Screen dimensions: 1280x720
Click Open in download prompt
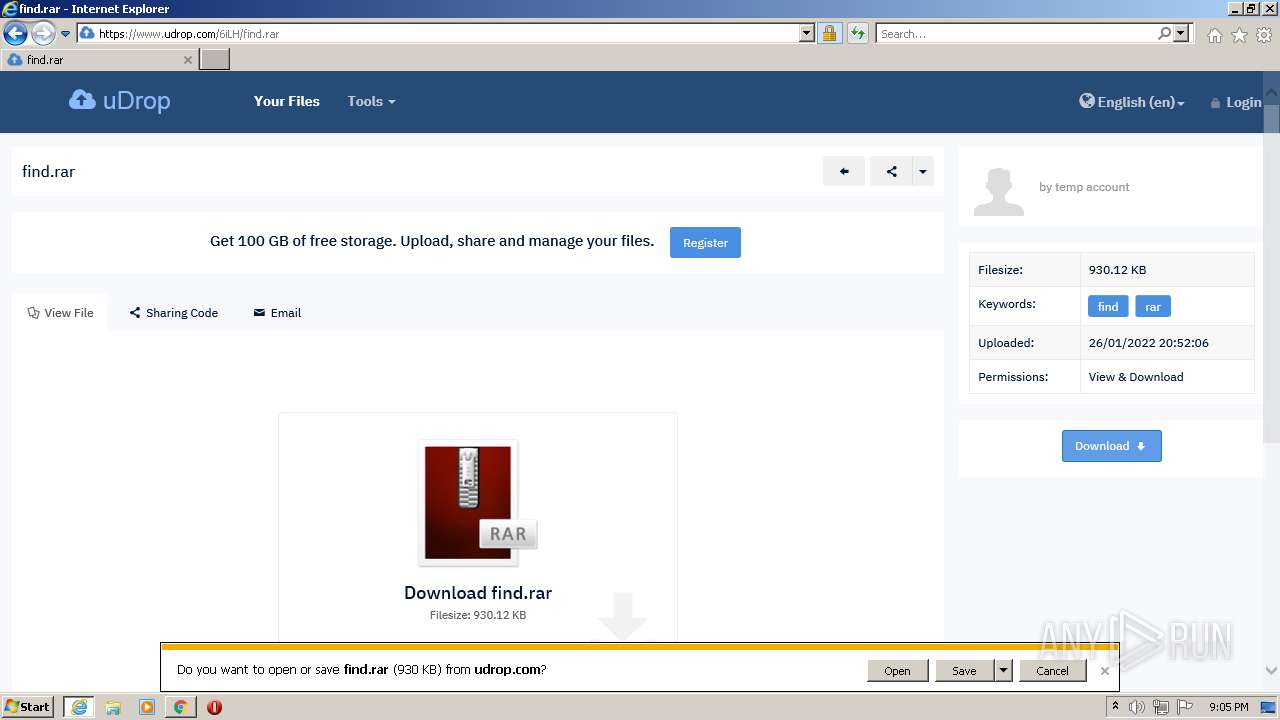coord(897,671)
